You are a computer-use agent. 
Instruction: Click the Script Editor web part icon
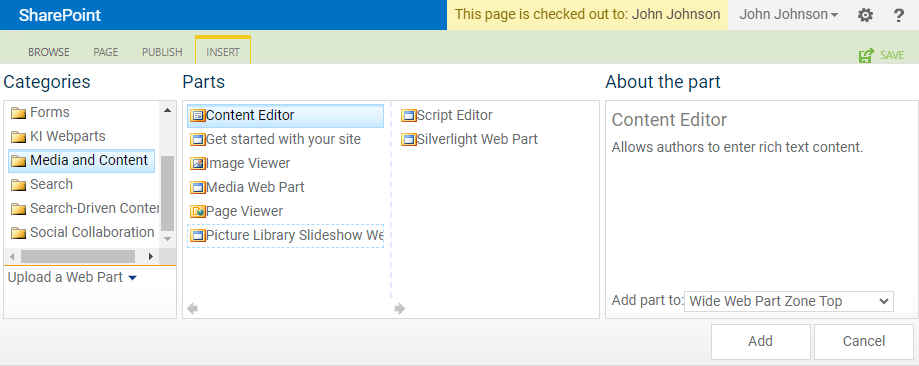coord(409,116)
